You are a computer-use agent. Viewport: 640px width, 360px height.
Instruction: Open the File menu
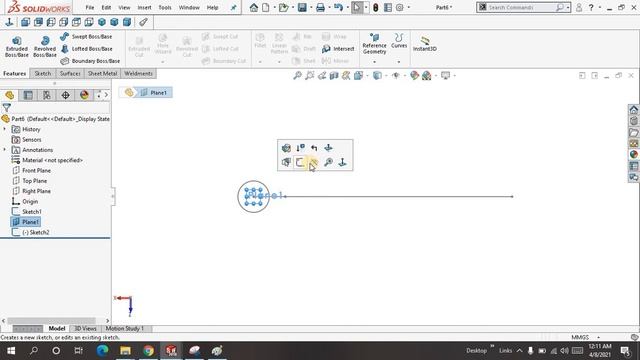(90, 7)
